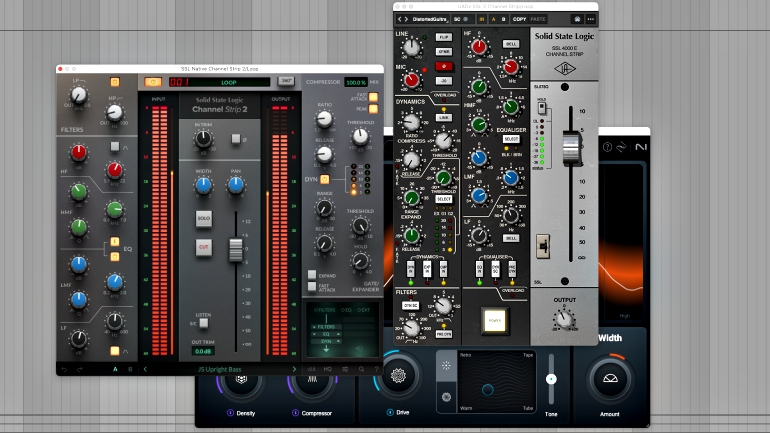Click the POWER button on UADx SSL strip
Image resolution: width=770 pixels, height=433 pixels.
[495, 321]
